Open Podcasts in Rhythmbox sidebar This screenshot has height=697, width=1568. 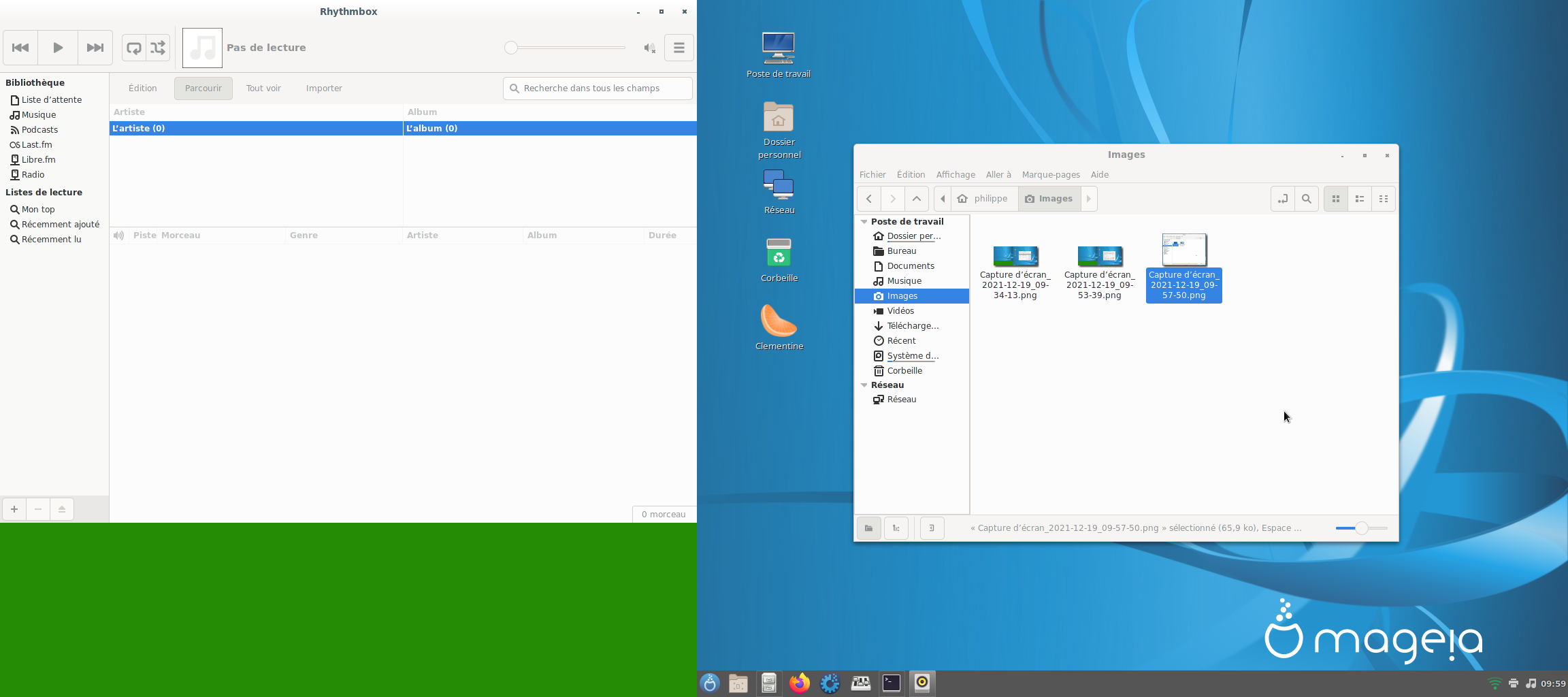click(39, 130)
